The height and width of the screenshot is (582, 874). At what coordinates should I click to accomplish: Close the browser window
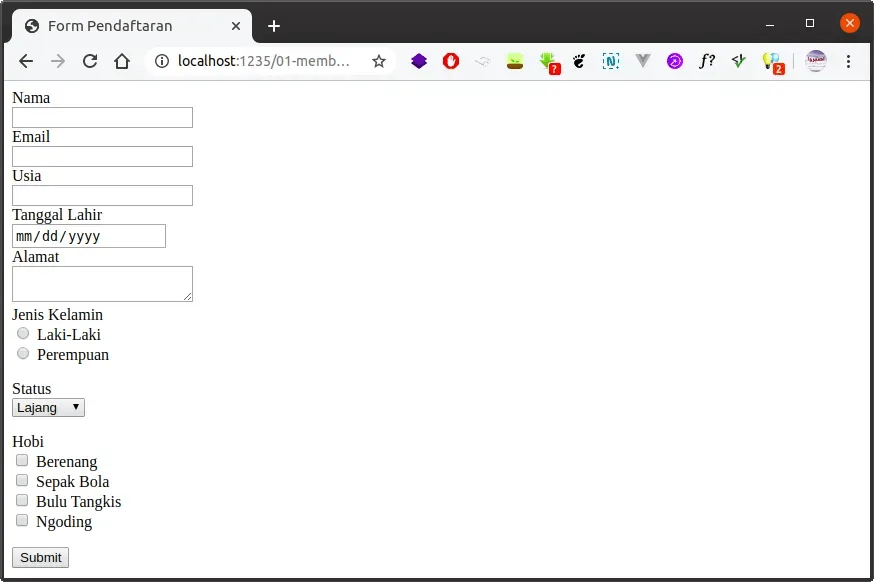[850, 23]
